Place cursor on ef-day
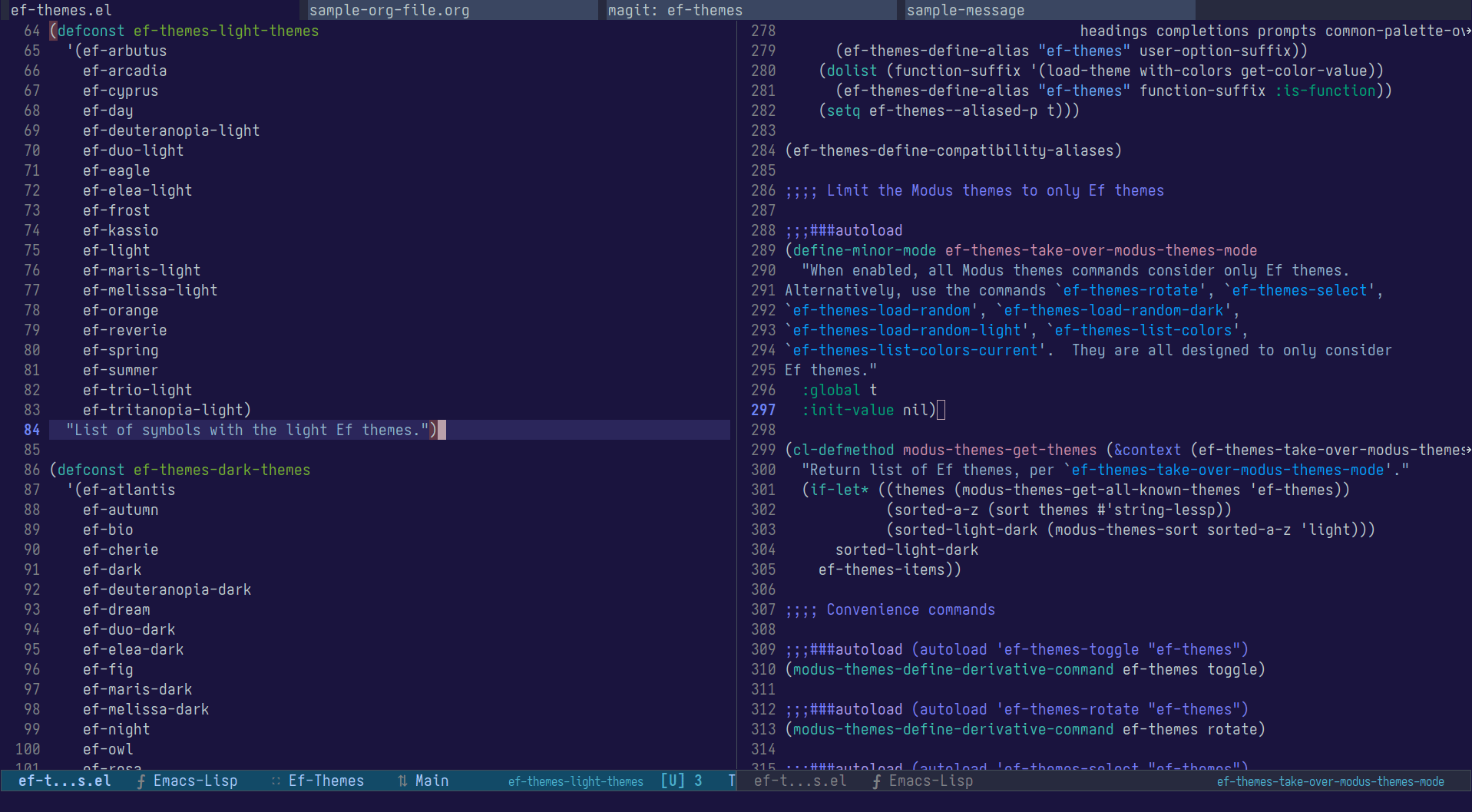The width and height of the screenshot is (1472, 812). point(108,111)
